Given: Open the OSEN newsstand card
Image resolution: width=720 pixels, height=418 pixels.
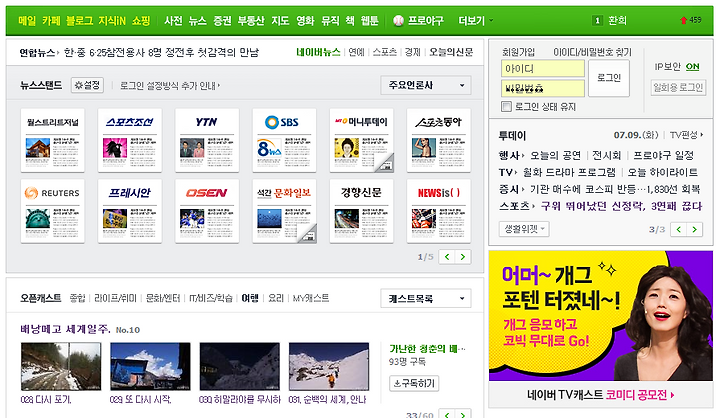Looking at the screenshot, I should click(207, 211).
